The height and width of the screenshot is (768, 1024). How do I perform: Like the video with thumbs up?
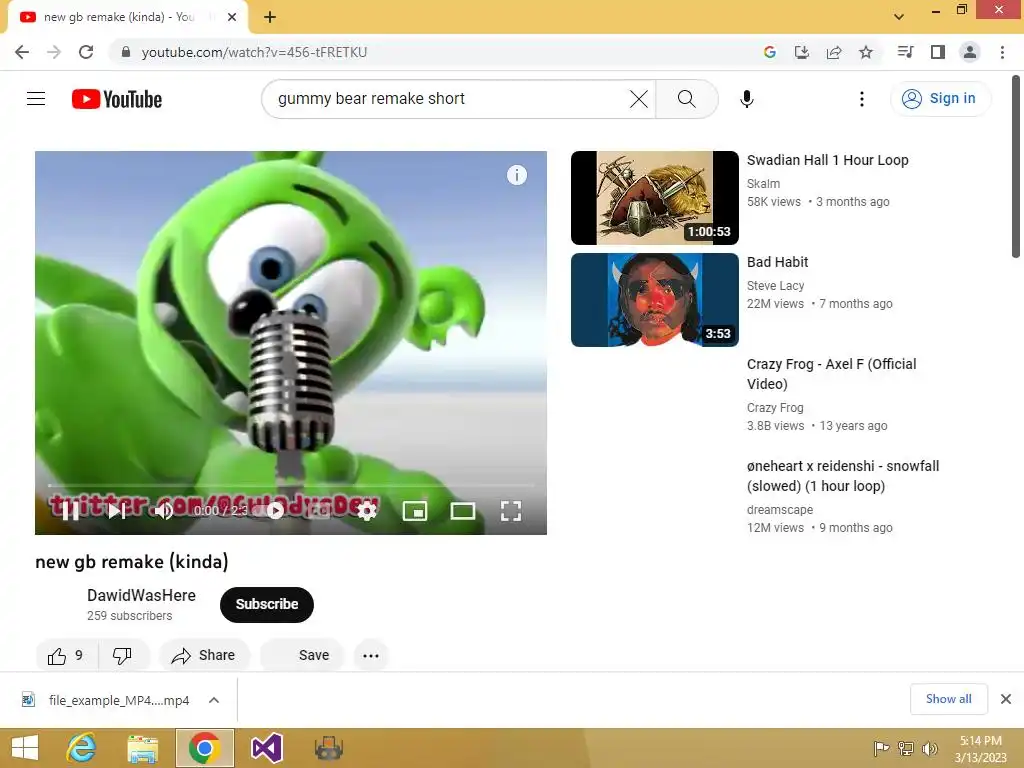click(66, 655)
